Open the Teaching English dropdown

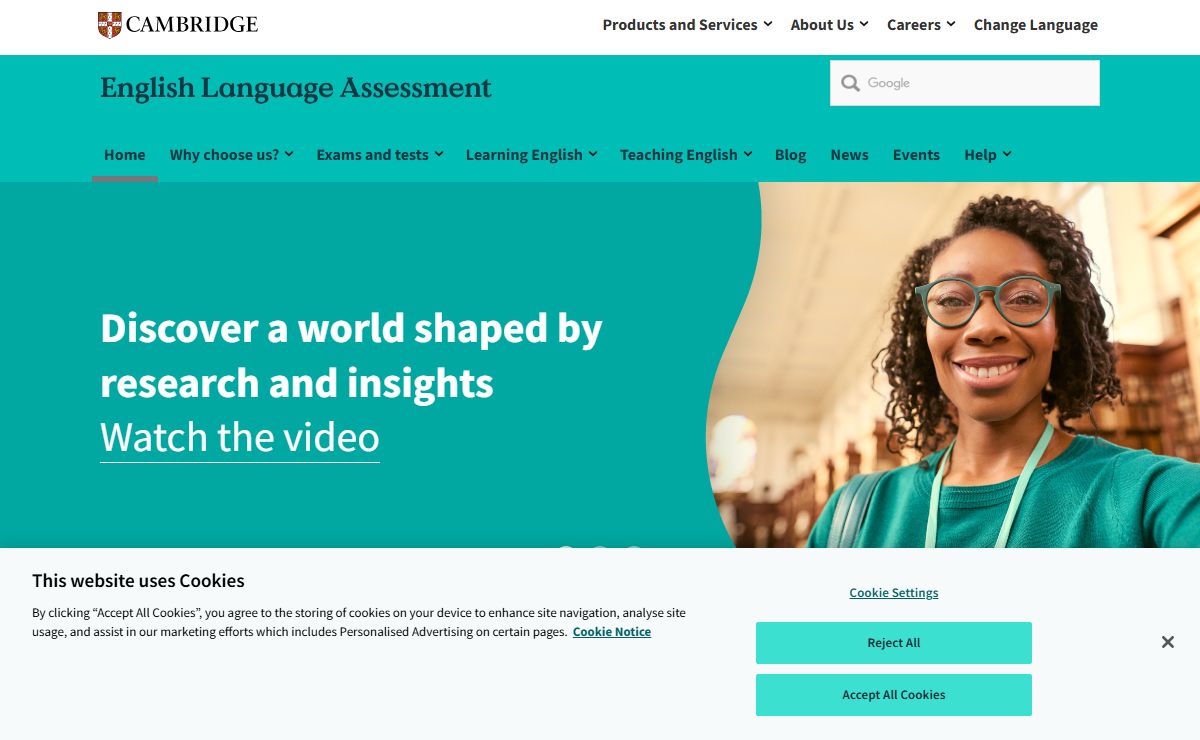(x=686, y=155)
